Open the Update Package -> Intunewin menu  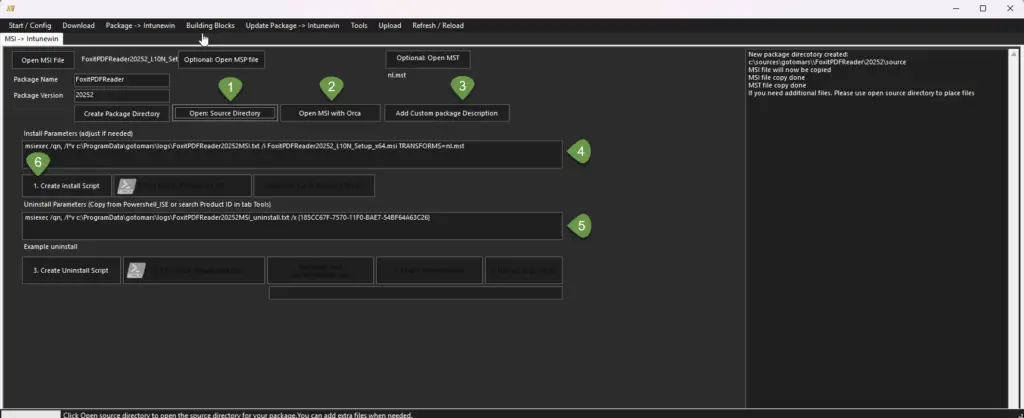[293, 25]
